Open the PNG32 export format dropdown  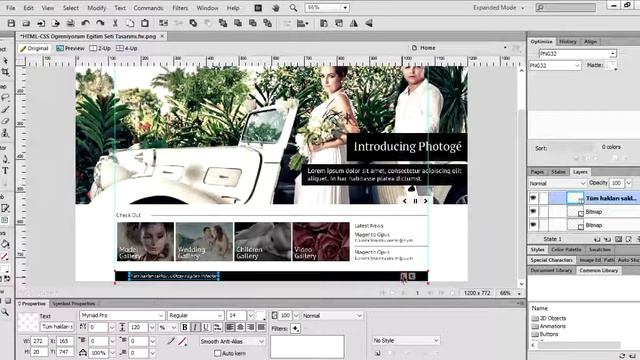(x=555, y=65)
